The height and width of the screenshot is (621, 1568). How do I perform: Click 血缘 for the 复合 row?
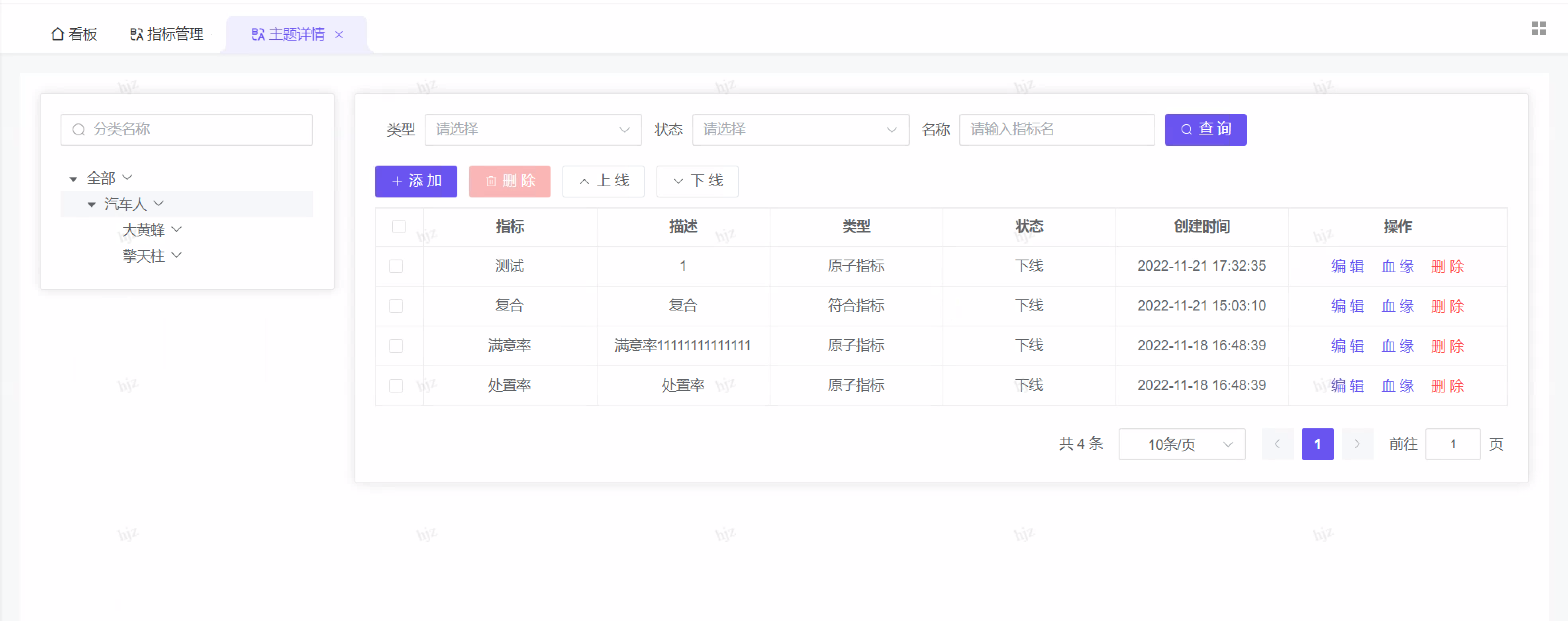tap(1397, 306)
